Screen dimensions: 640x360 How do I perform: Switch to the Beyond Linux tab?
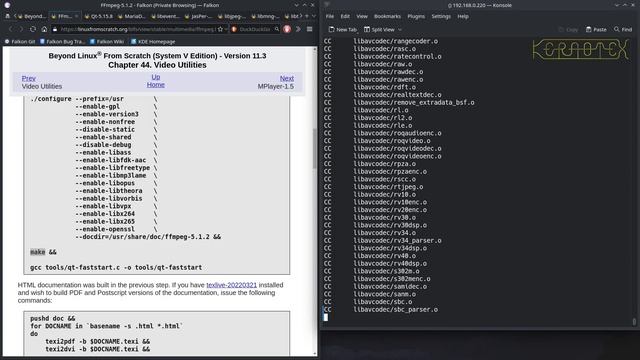tap(31, 16)
